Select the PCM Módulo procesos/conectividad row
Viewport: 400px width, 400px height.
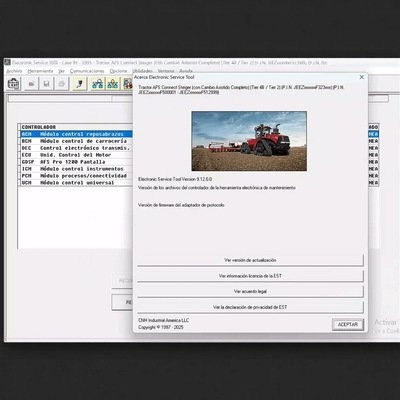76,176
